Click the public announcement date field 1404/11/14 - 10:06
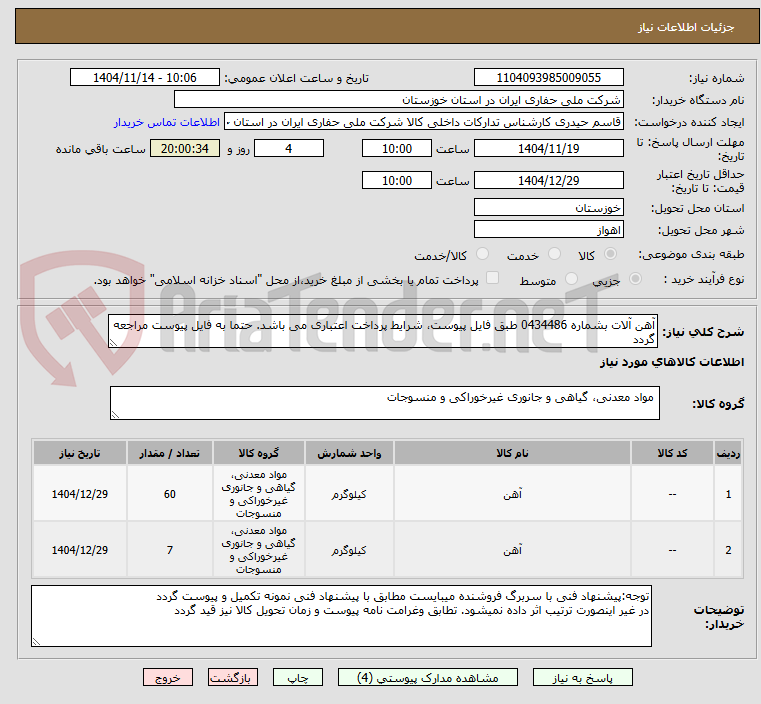Image resolution: width=761 pixels, height=704 pixels. click(145, 78)
